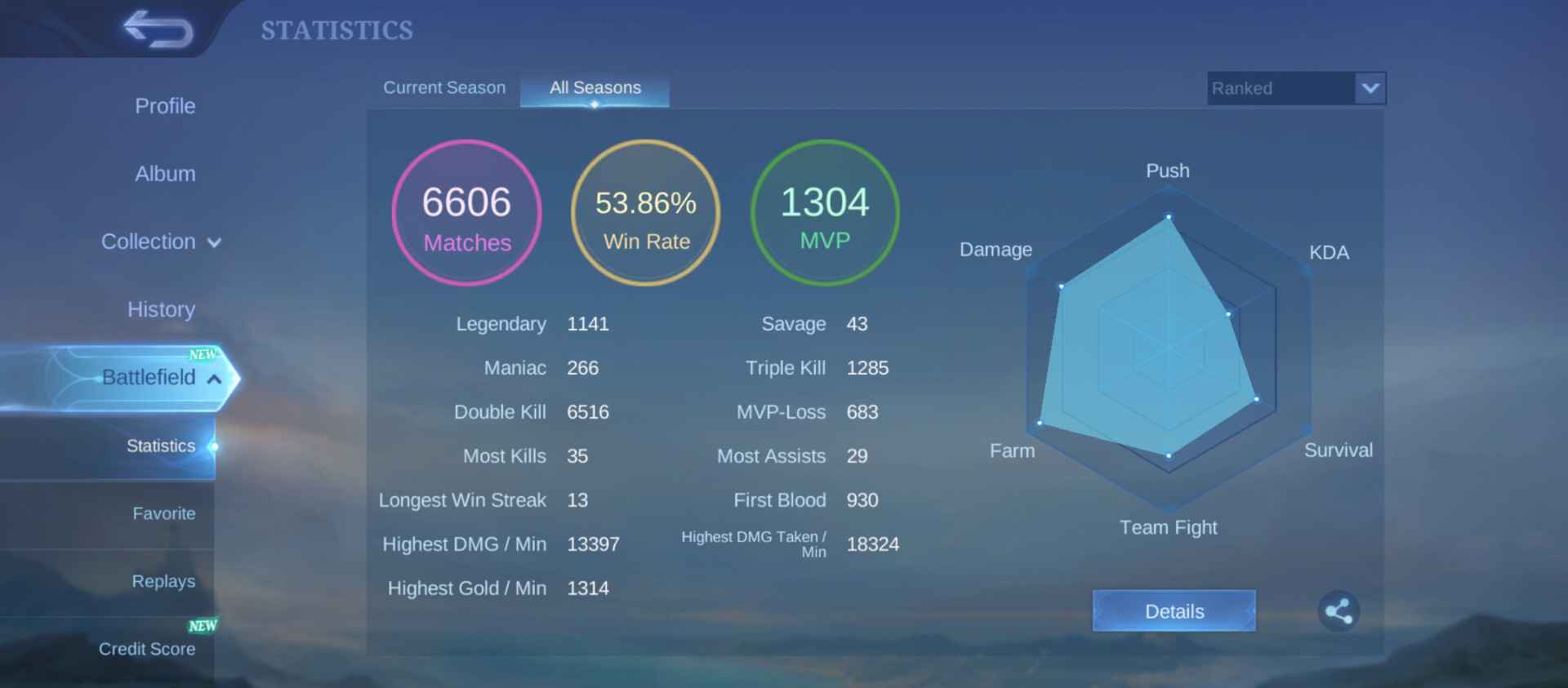This screenshot has width=1568, height=688.
Task: Tap the 6606 Matches circle
Action: tap(467, 213)
